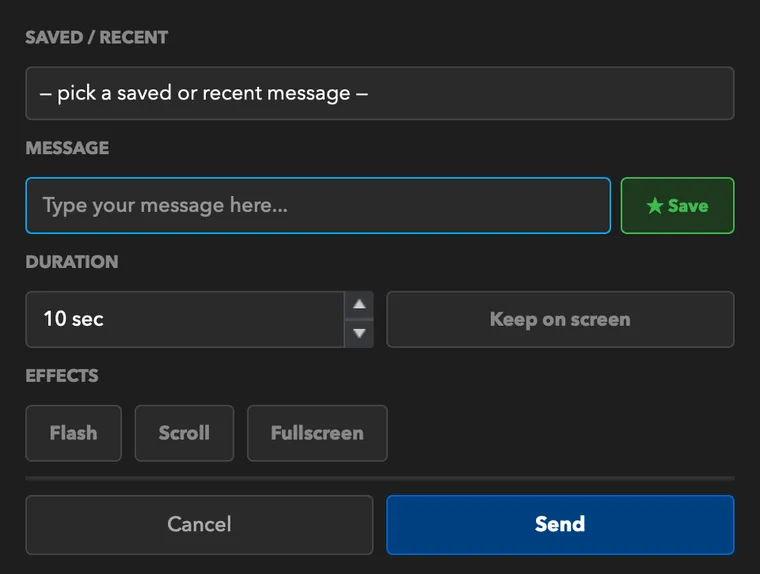Toggle Keep on screen option
Viewport: 760px width, 574px height.
coord(560,319)
